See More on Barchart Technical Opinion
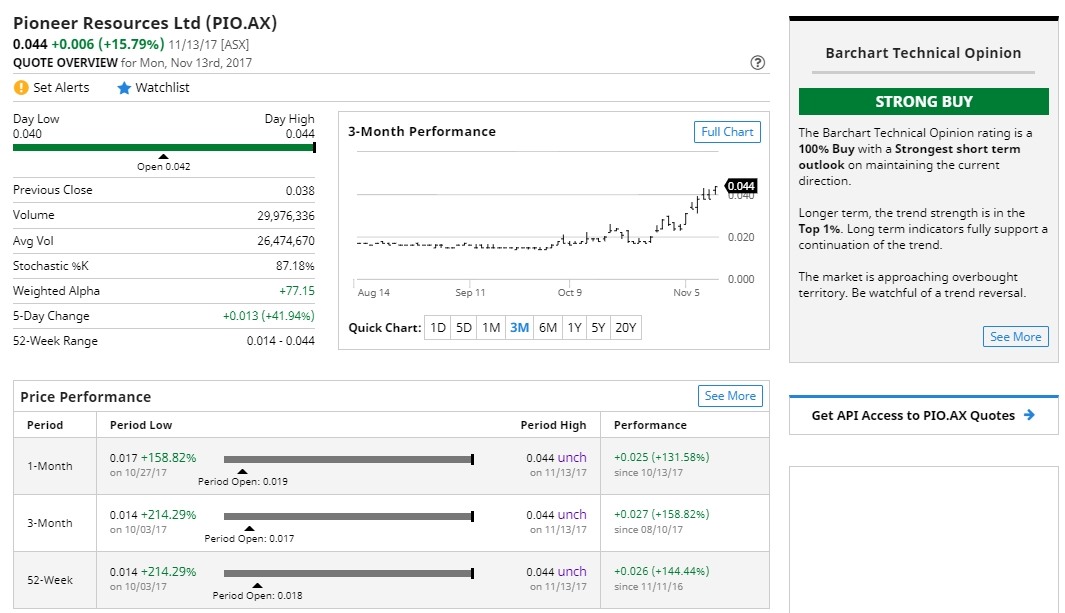Viewport: 1065px width, 613px height. click(x=1015, y=337)
